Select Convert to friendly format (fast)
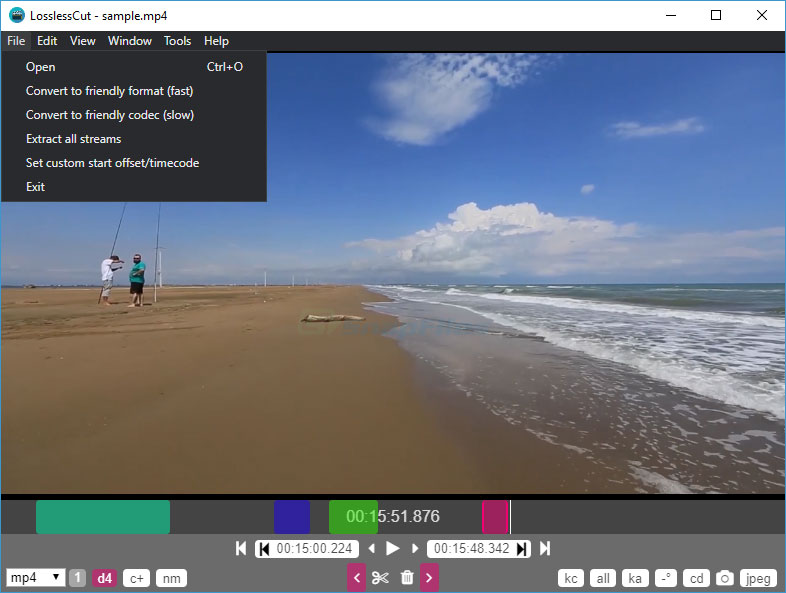This screenshot has width=786, height=593. [134, 91]
